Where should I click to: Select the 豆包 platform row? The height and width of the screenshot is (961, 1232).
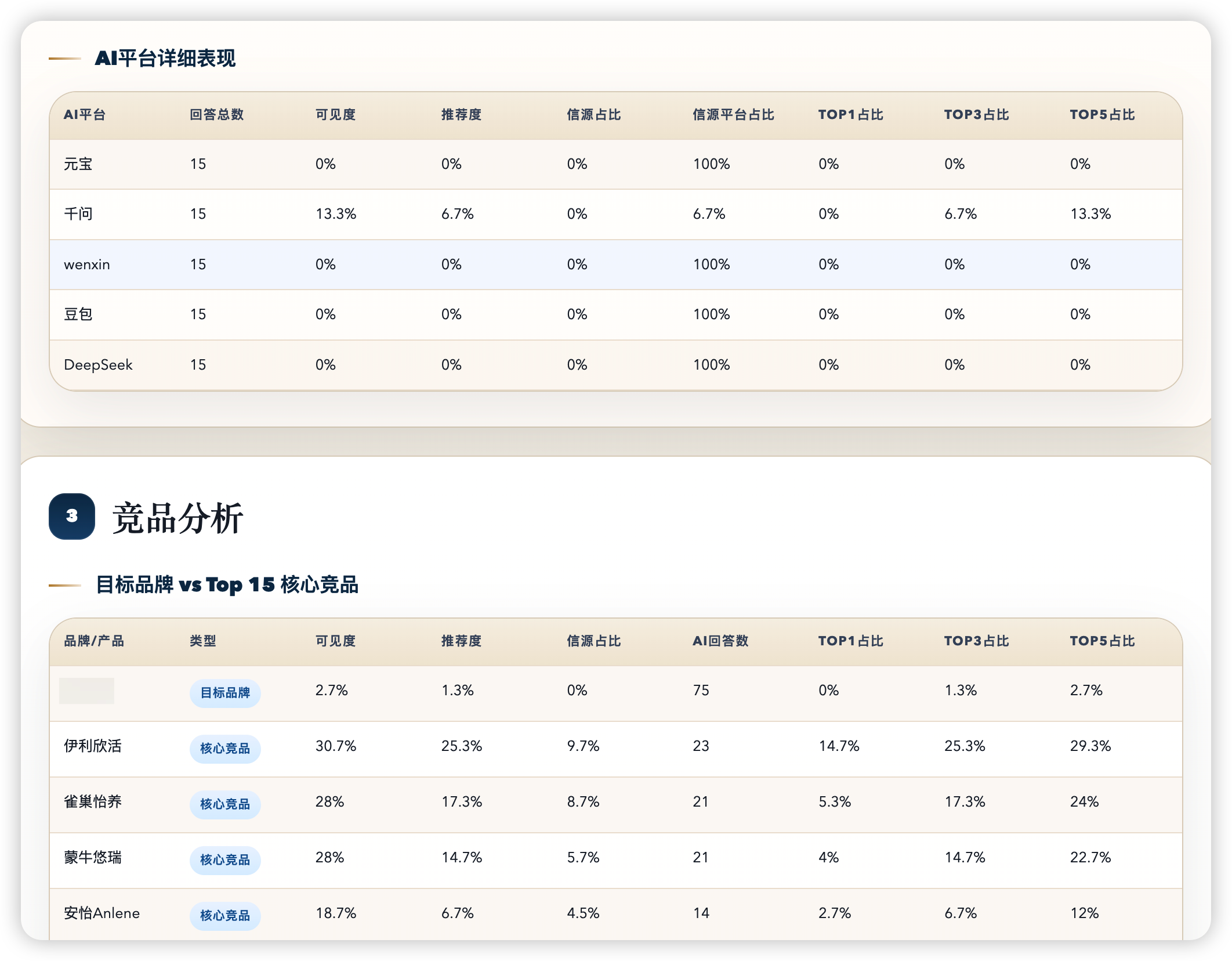pyautogui.click(x=78, y=315)
